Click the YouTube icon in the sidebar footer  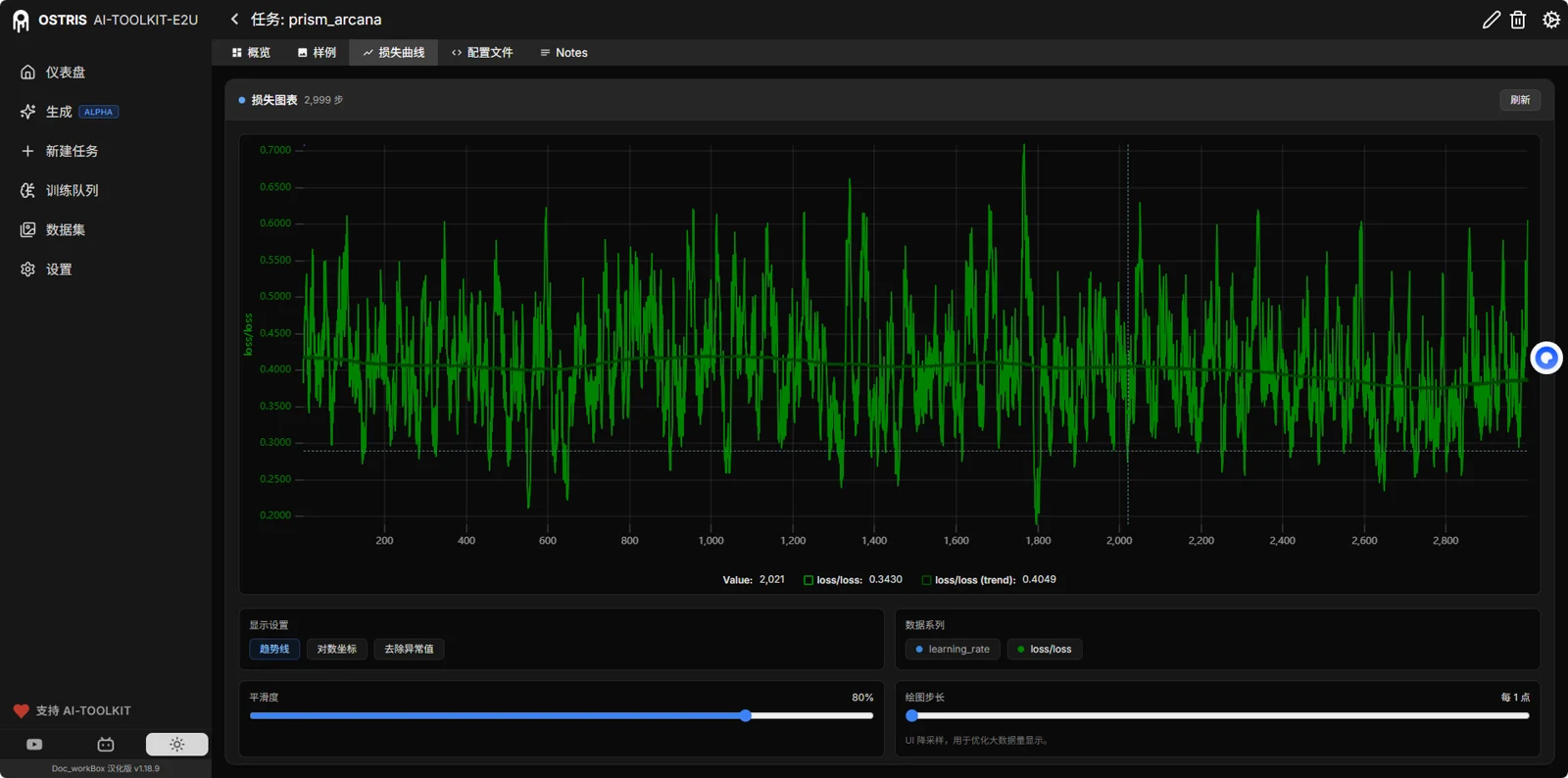(34, 745)
